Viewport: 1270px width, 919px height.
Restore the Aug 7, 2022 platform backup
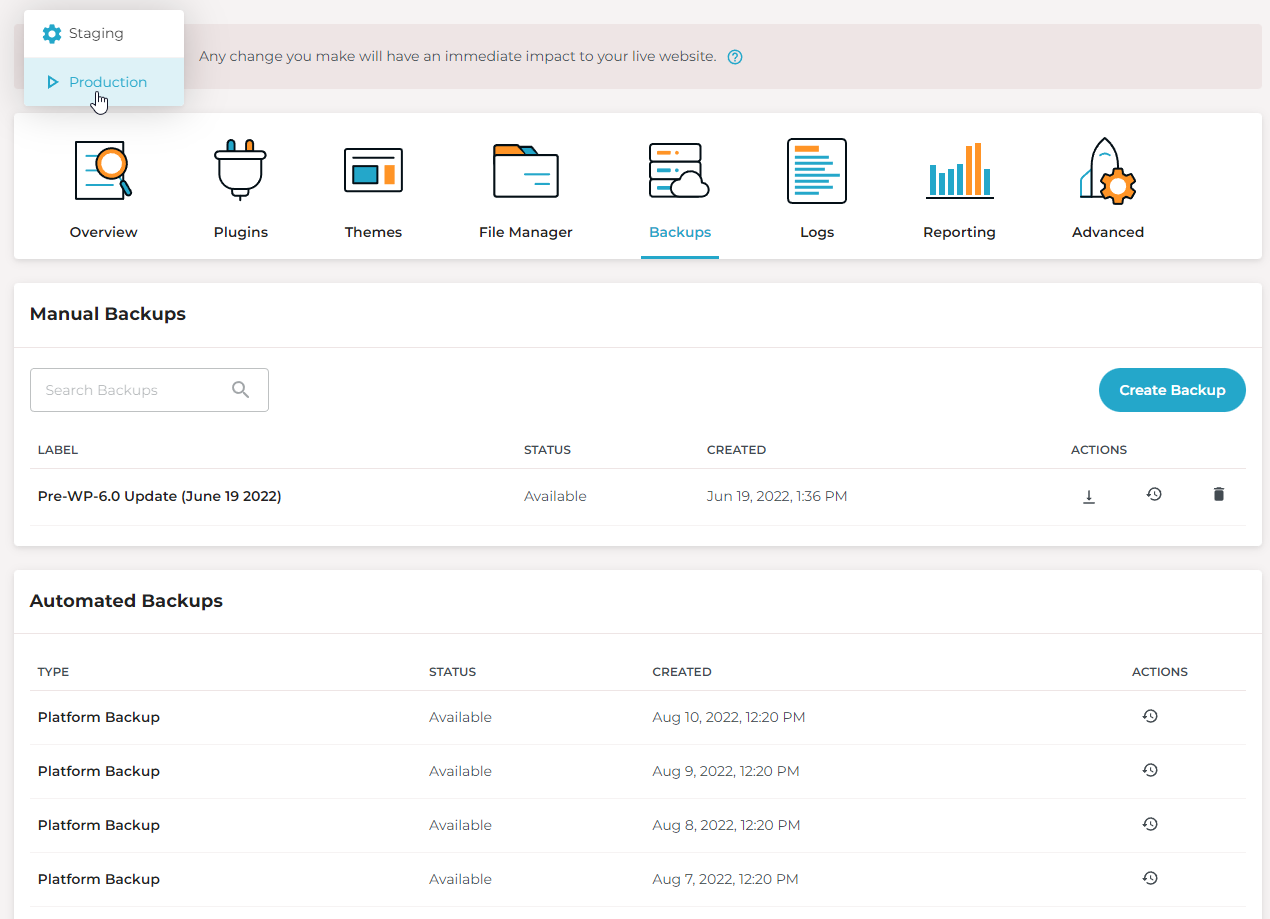(1150, 878)
